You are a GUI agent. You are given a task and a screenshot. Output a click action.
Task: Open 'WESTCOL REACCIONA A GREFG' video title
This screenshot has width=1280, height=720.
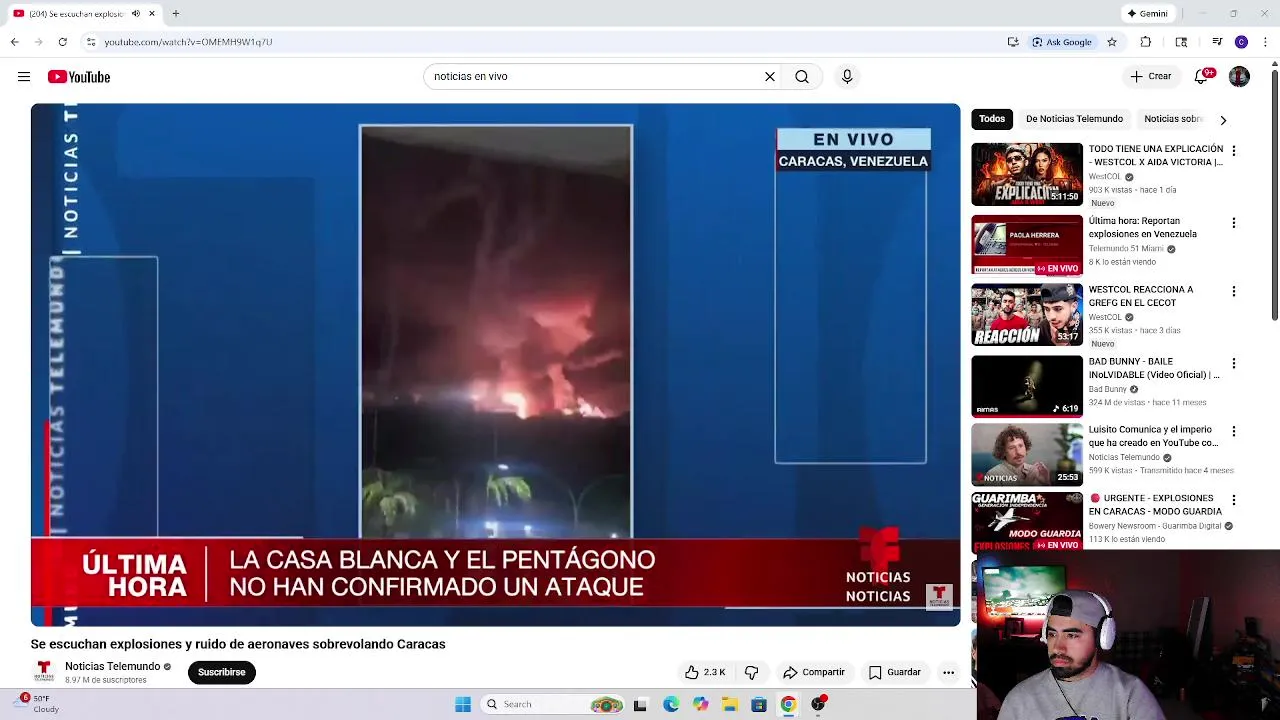pyautogui.click(x=1141, y=296)
